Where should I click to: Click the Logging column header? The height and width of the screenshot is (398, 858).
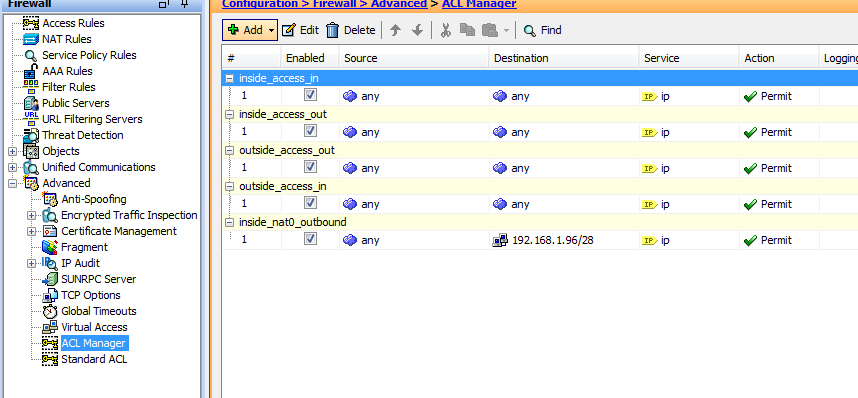pos(839,58)
